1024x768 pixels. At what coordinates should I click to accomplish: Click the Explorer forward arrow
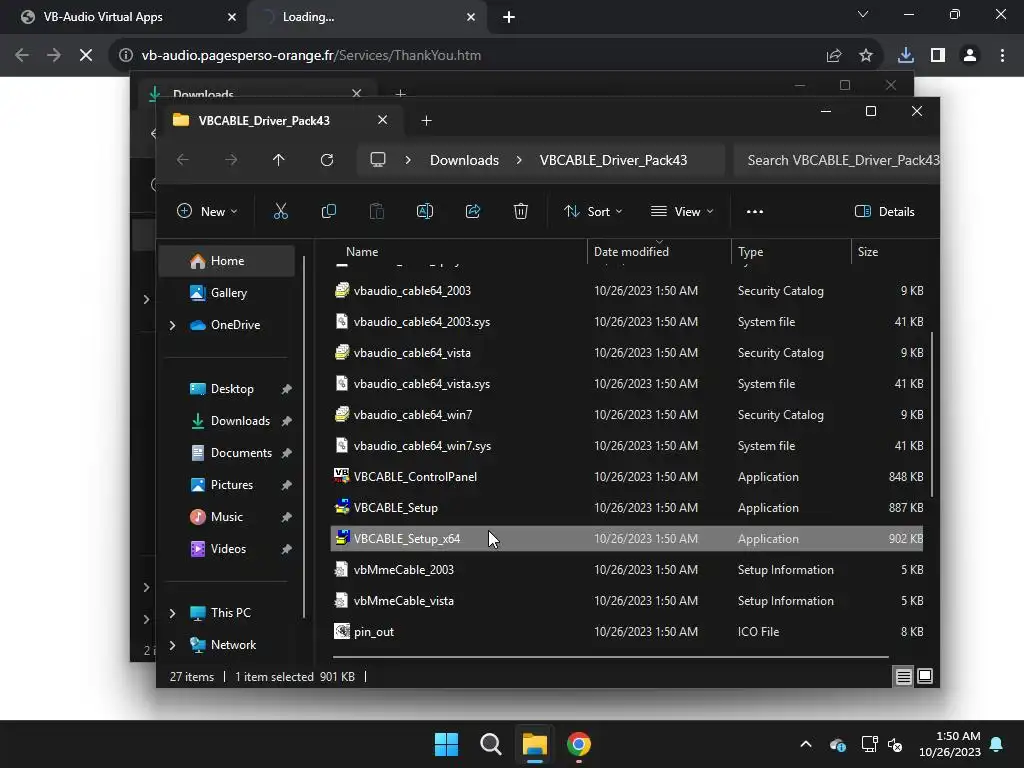[231, 159]
